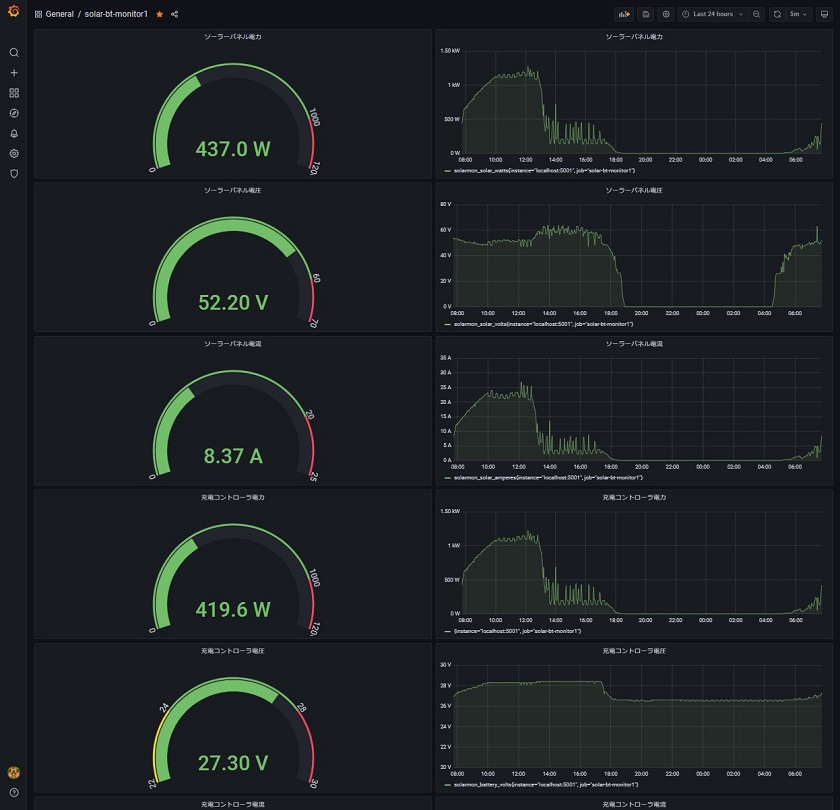Open the user avatar profile
Viewport: 840px width, 810px height.
tap(14, 772)
